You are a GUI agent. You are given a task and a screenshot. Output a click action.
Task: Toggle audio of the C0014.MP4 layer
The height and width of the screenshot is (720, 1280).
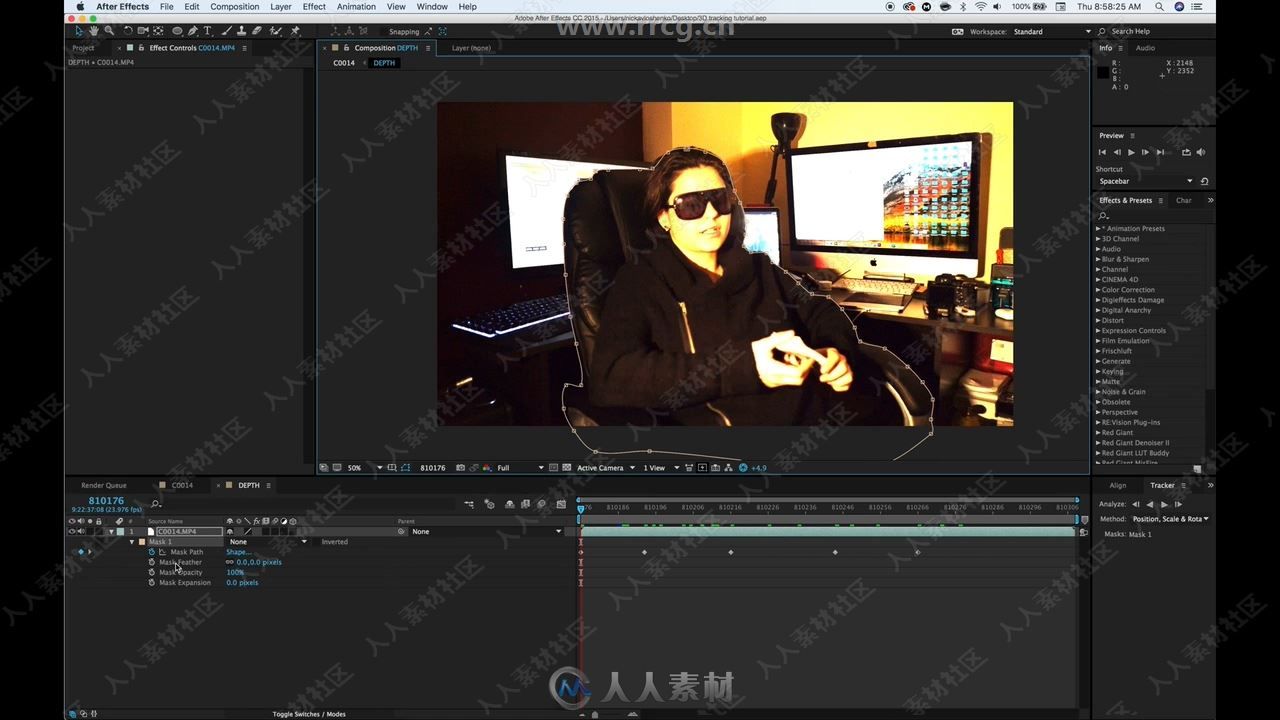click(x=81, y=531)
